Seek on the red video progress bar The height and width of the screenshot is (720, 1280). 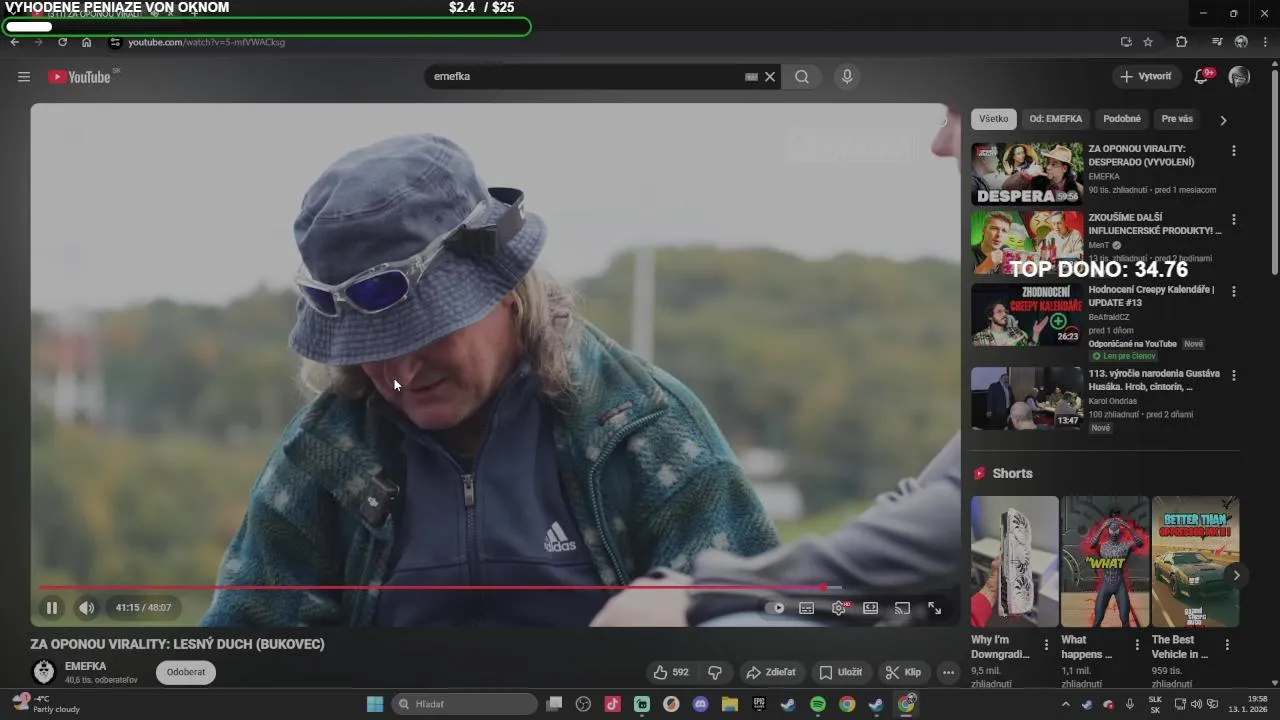(x=495, y=587)
